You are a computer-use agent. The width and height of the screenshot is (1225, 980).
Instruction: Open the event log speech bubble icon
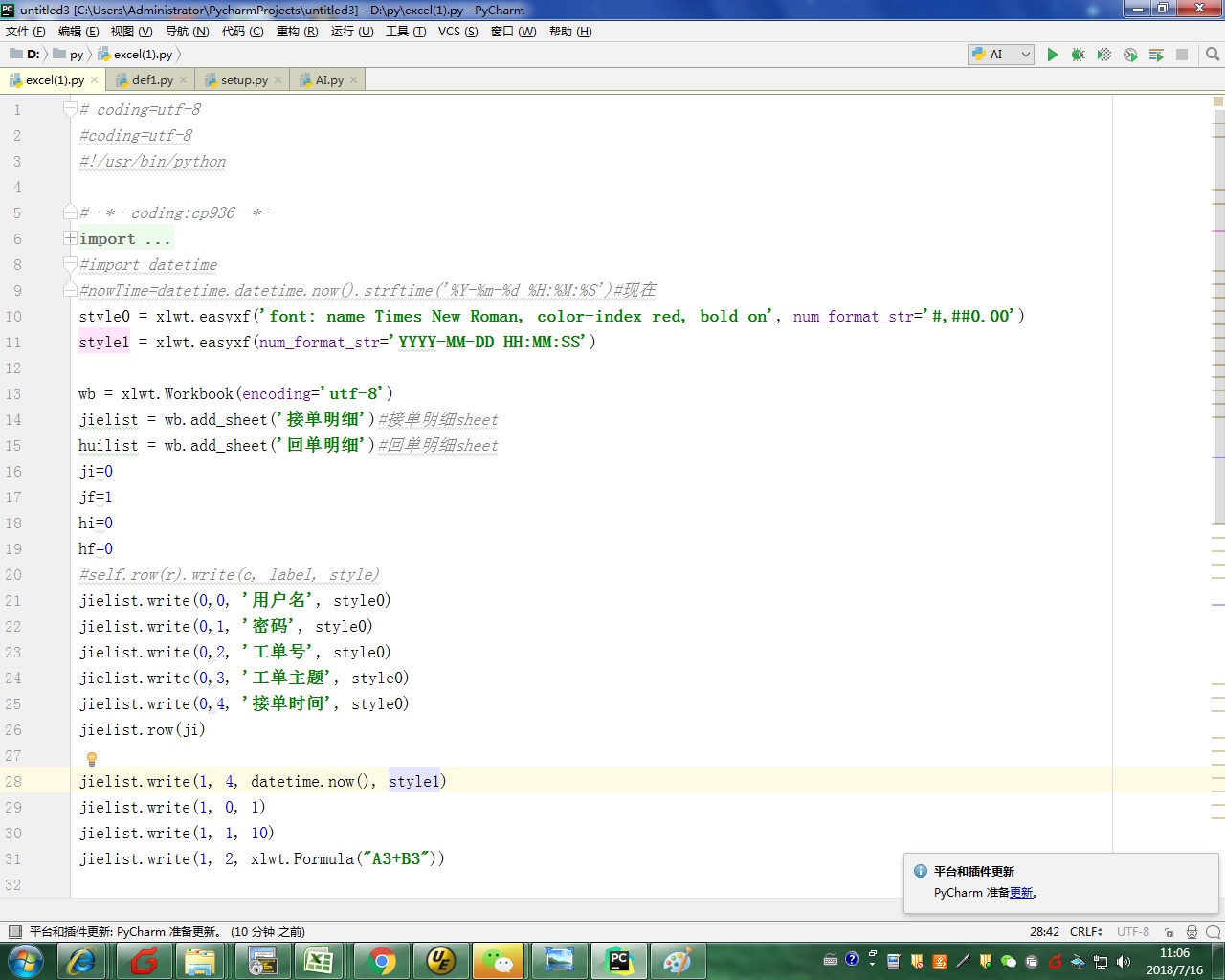coord(1214,931)
